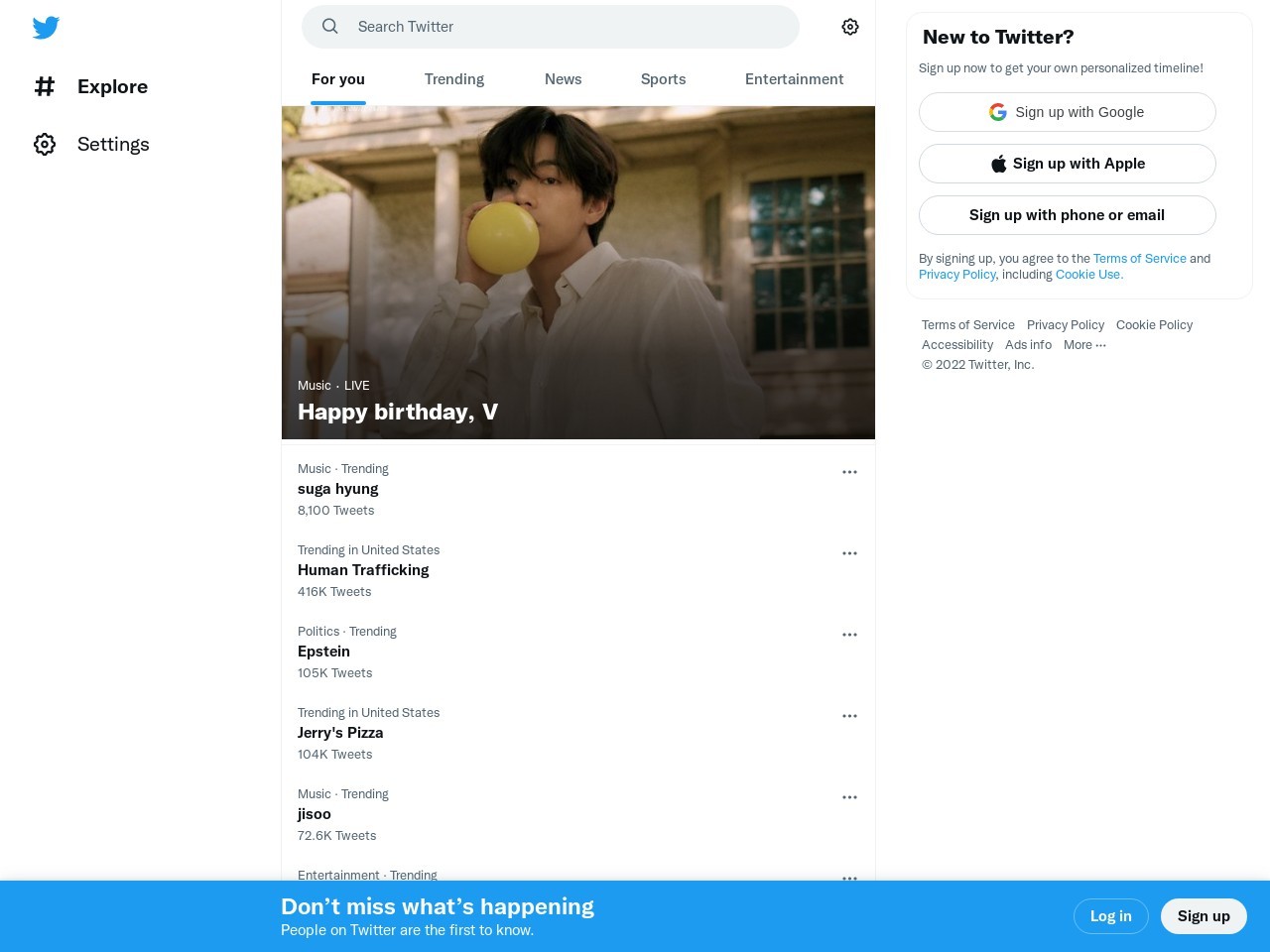This screenshot has width=1270, height=952.
Task: Open the suga hyung trend
Action: (338, 489)
